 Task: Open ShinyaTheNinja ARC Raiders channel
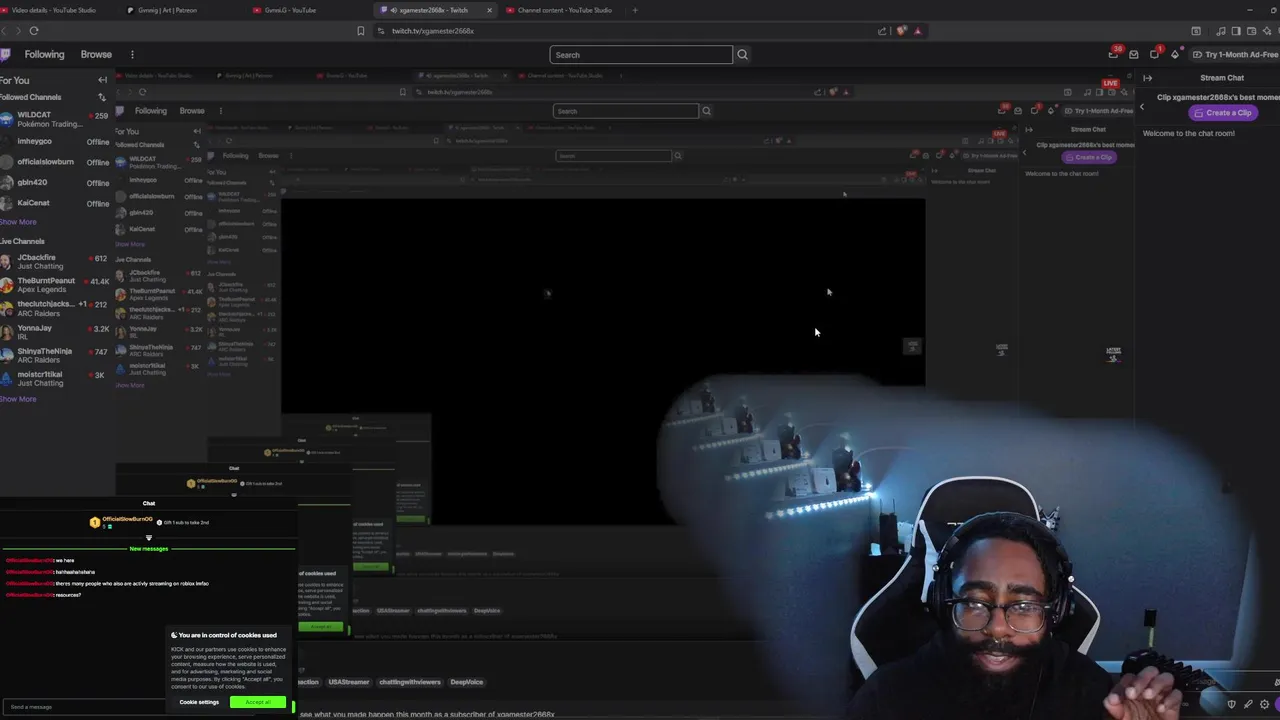coord(54,355)
